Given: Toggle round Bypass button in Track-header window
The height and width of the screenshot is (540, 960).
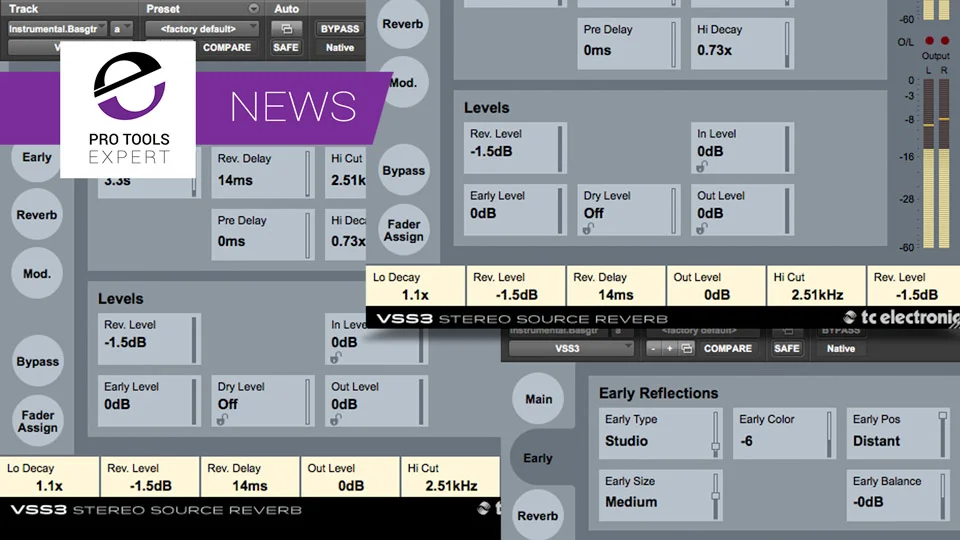Looking at the screenshot, I should tap(37, 361).
